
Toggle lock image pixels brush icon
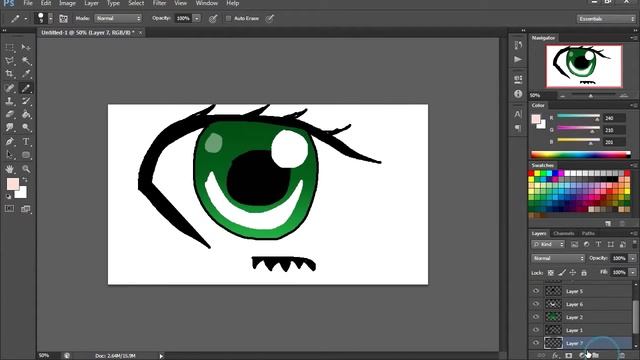tap(562, 273)
